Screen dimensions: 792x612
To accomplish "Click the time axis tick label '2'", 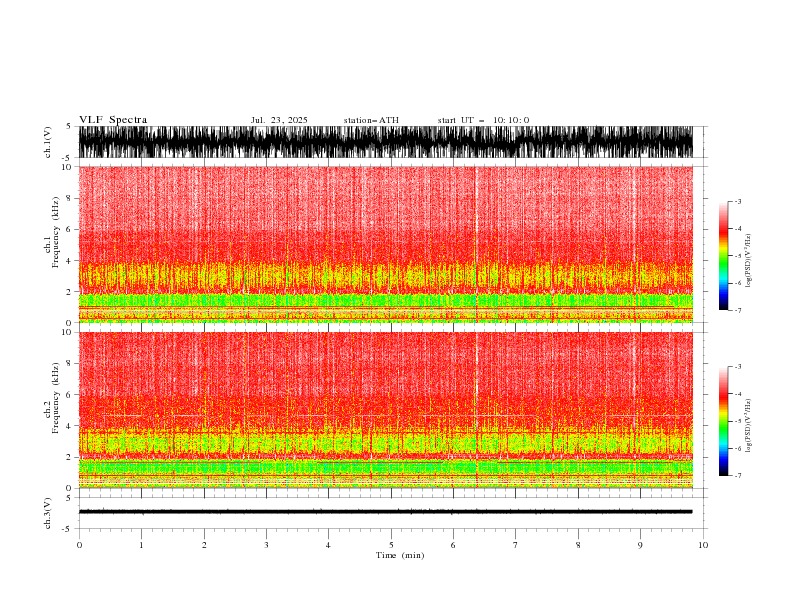I will [x=204, y=545].
